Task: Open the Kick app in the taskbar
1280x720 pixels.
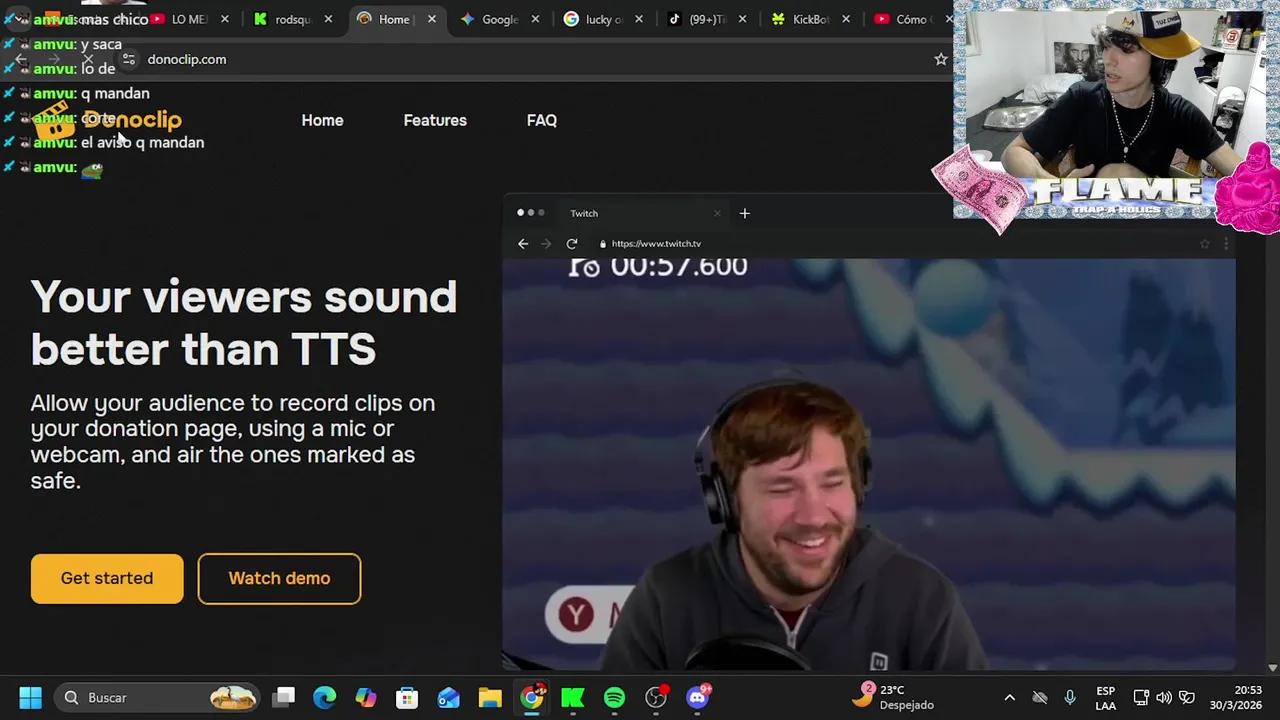Action: pyautogui.click(x=573, y=697)
